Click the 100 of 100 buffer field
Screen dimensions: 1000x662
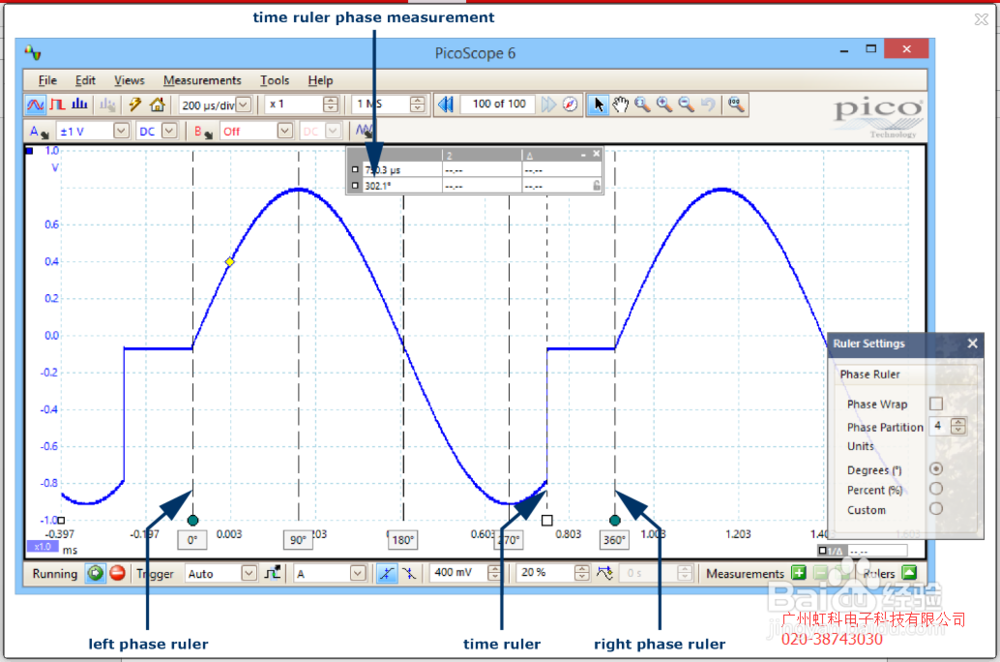click(x=499, y=105)
